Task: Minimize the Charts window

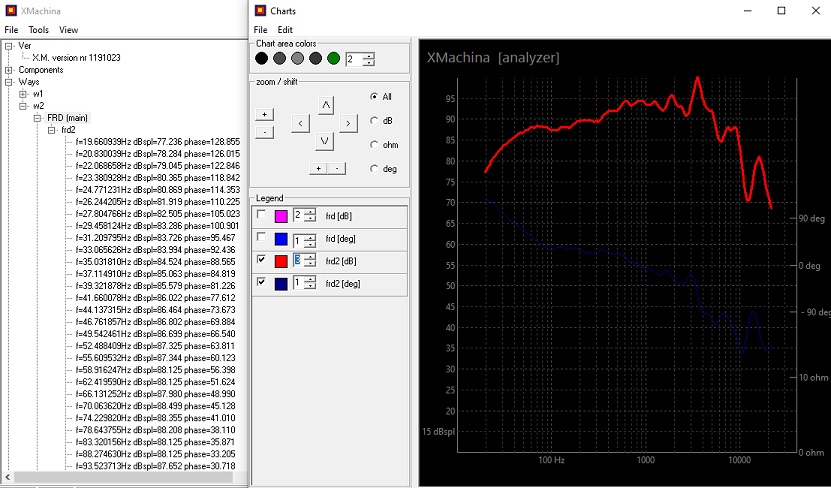Action: click(x=748, y=11)
